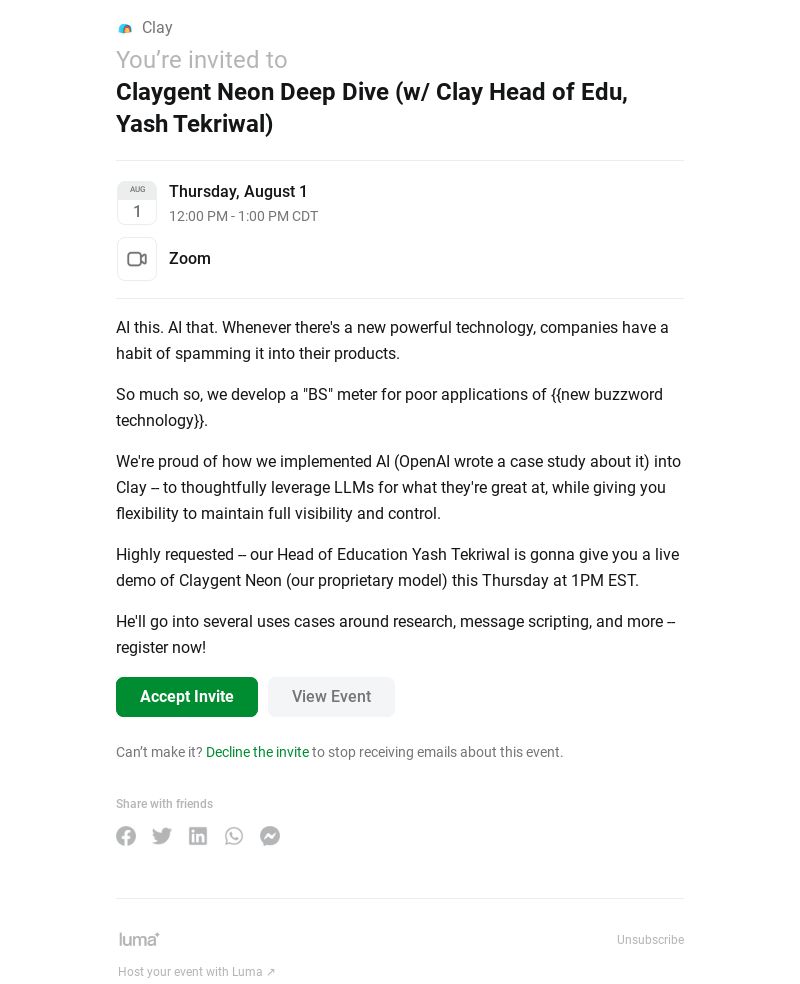
Task: Share event on Twitter
Action: point(162,836)
